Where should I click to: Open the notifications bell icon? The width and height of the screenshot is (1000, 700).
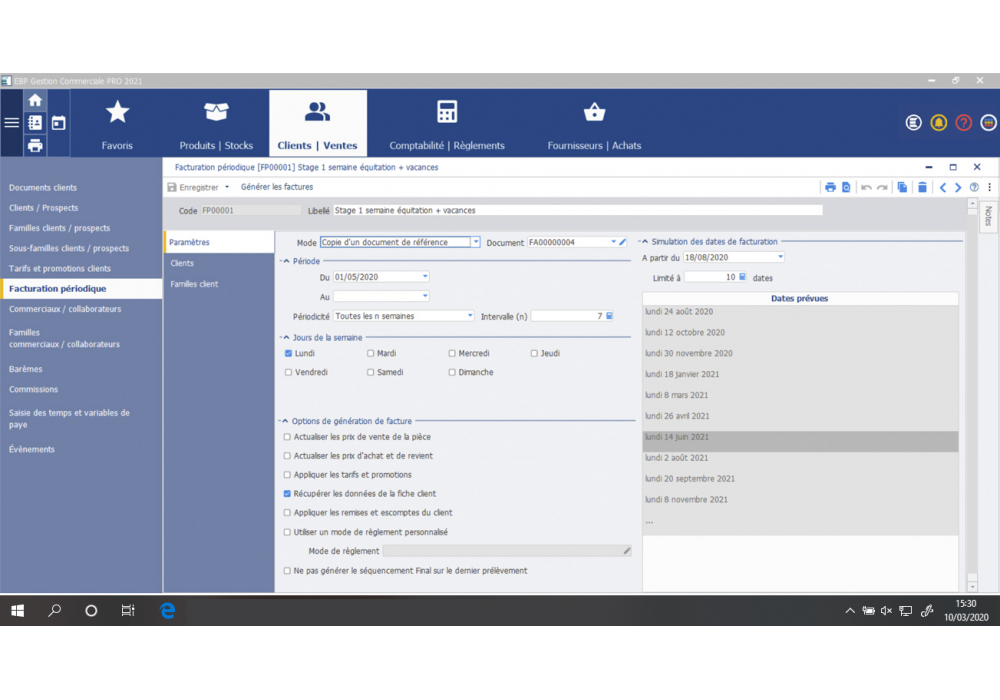(x=938, y=121)
